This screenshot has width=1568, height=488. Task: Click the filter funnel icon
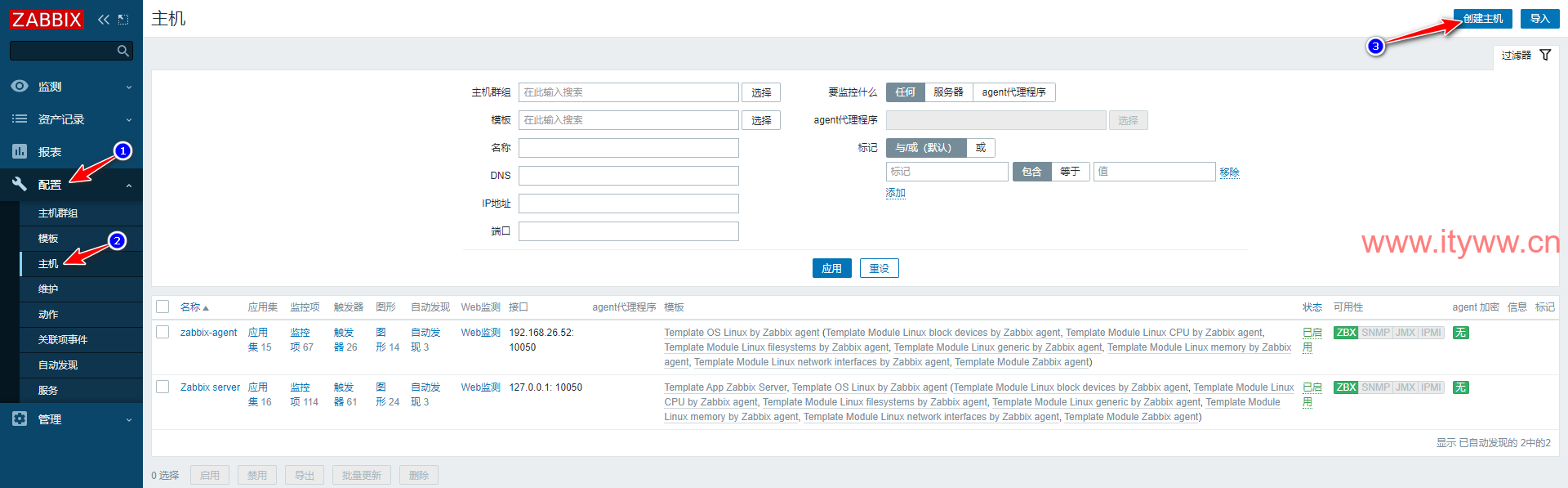tap(1545, 55)
